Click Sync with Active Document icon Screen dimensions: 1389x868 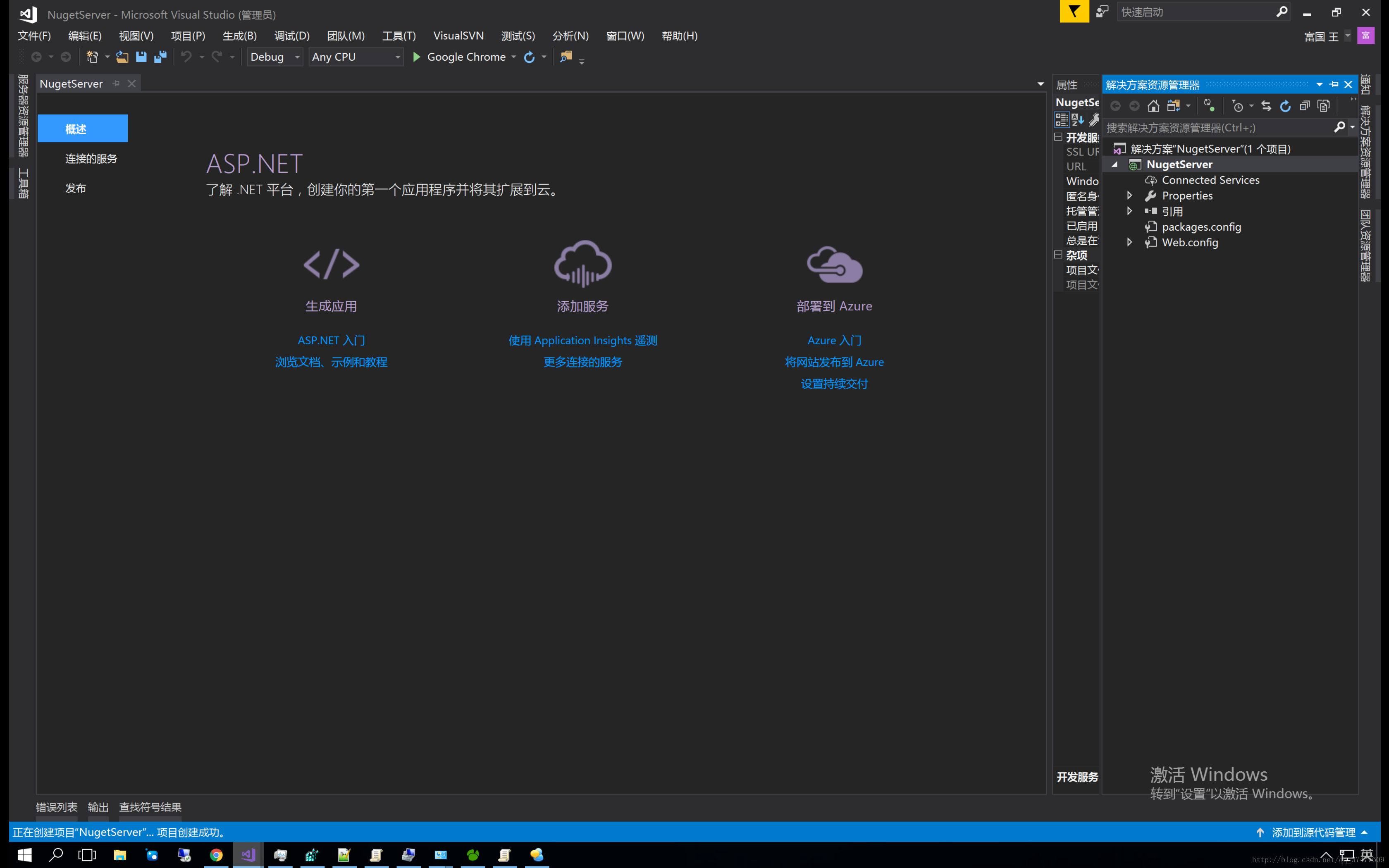1266,106
